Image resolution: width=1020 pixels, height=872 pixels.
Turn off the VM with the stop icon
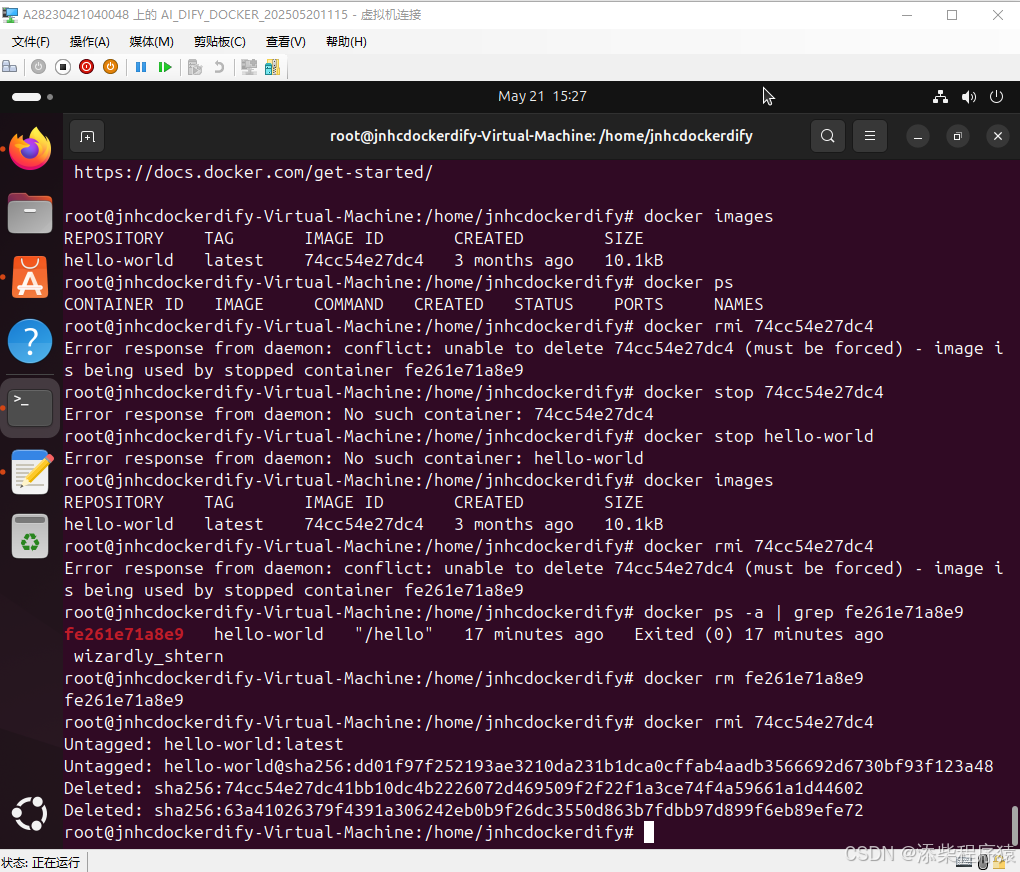63,67
